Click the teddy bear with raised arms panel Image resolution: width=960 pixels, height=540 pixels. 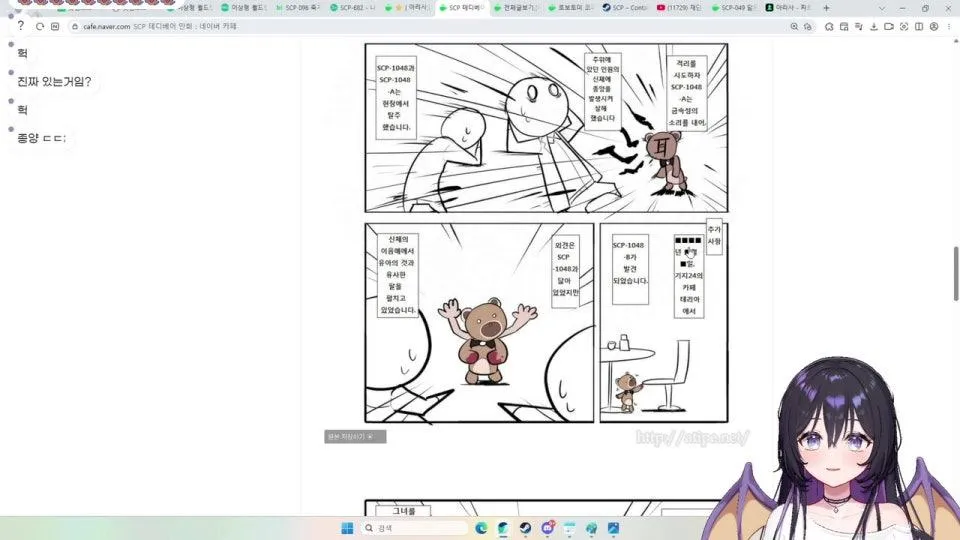(479, 323)
